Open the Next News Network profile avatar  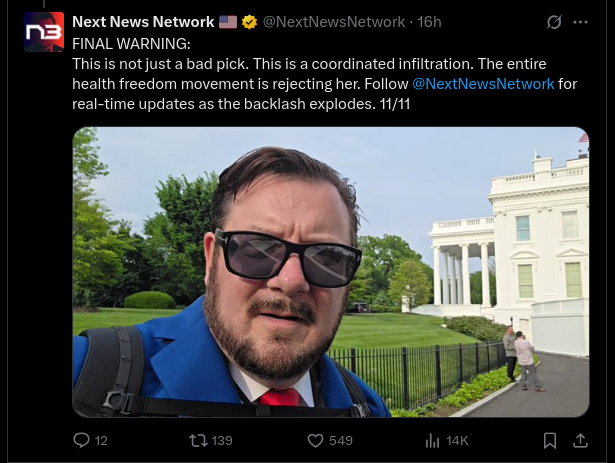tap(44, 32)
